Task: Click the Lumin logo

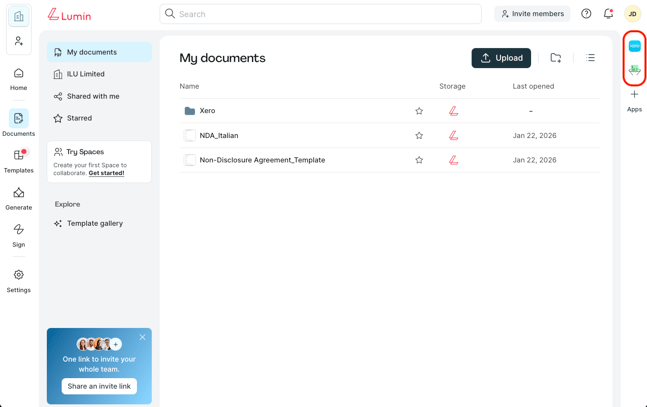Action: pyautogui.click(x=69, y=15)
